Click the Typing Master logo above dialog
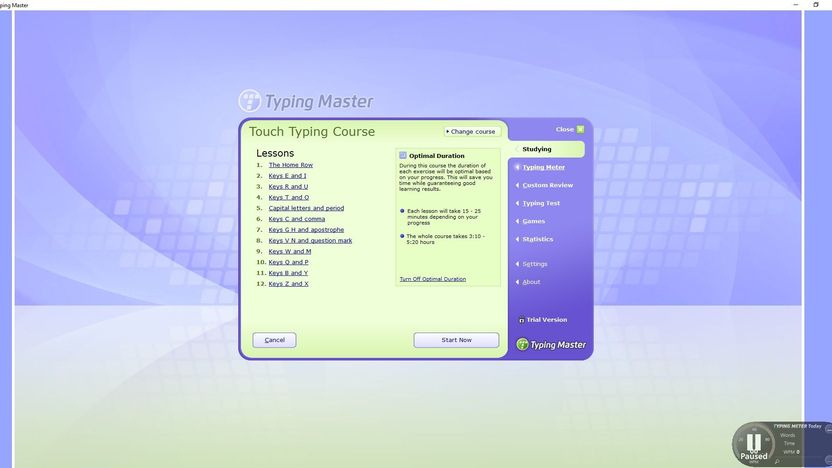Image resolution: width=832 pixels, height=468 pixels. click(306, 101)
